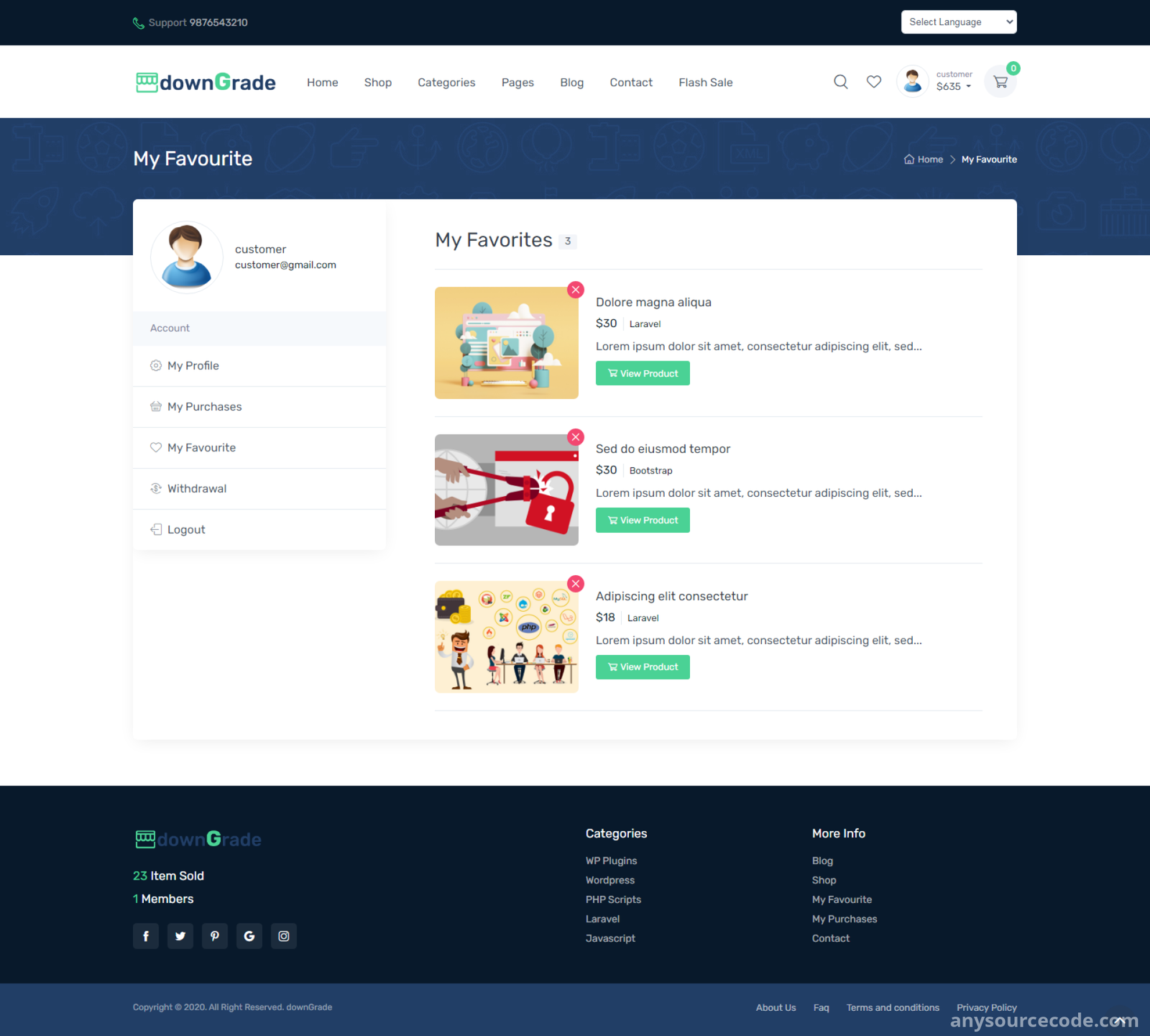This screenshot has width=1150, height=1036.
Task: Click the Adipiscing elit consectetur title
Action: point(671,596)
